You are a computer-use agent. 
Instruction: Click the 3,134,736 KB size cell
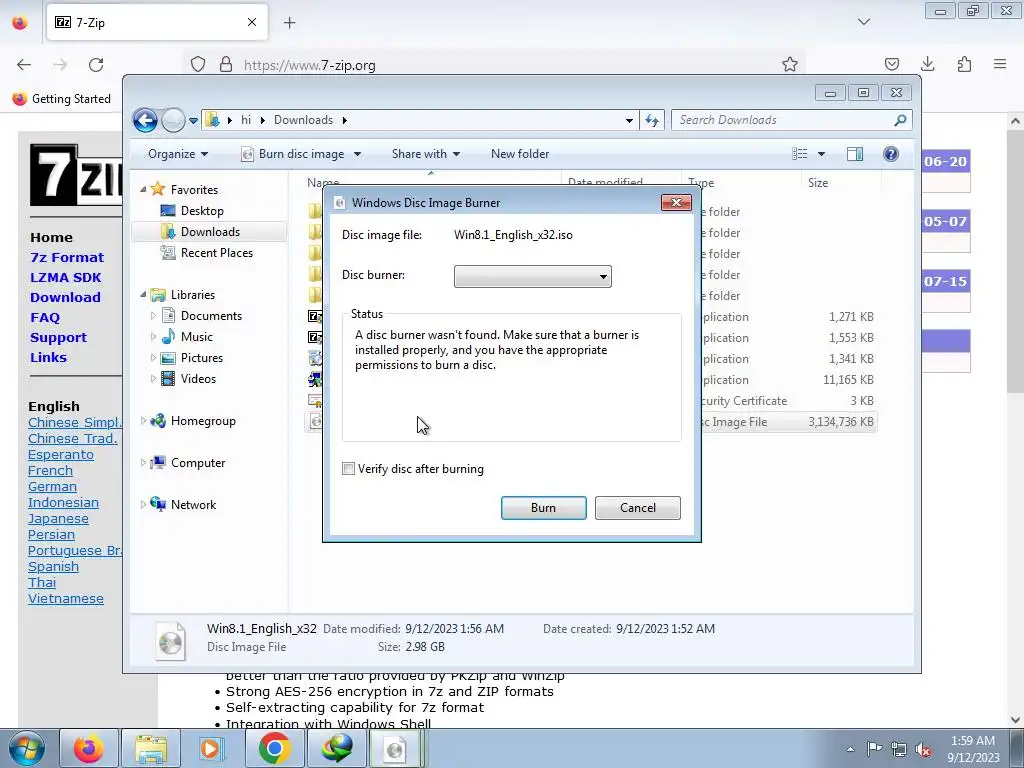(x=840, y=422)
